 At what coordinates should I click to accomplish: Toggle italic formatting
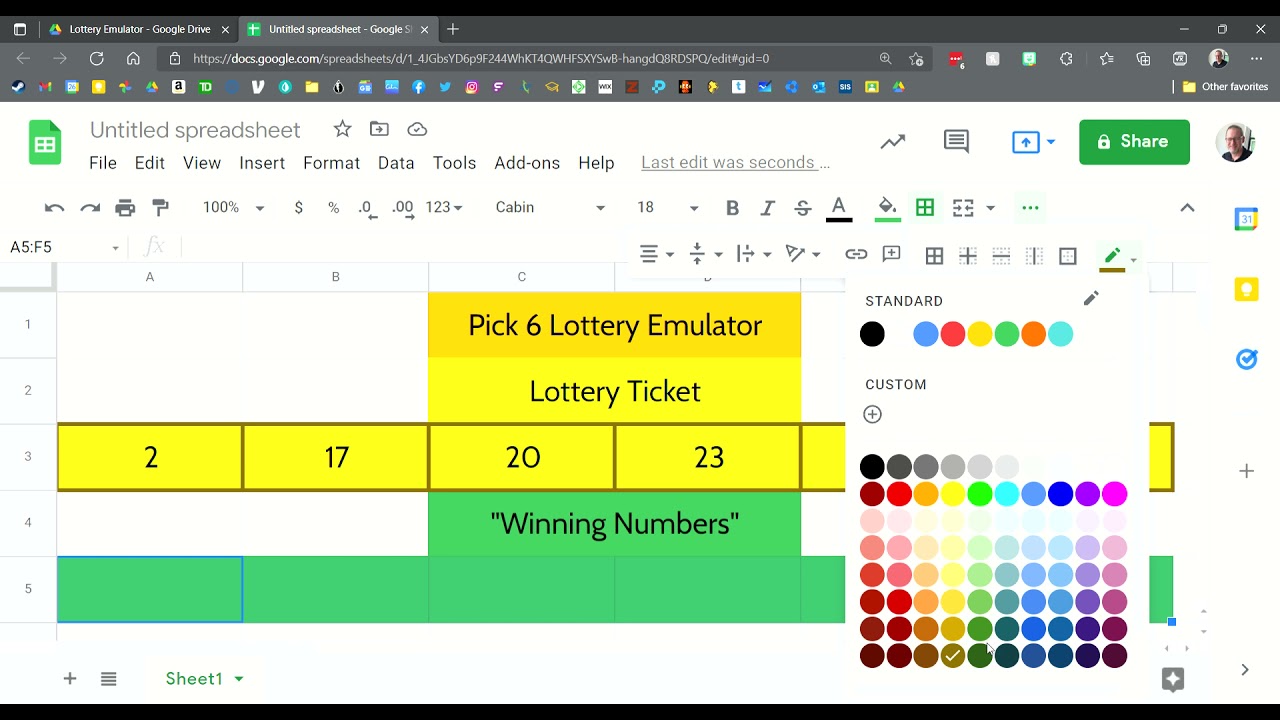coord(767,208)
